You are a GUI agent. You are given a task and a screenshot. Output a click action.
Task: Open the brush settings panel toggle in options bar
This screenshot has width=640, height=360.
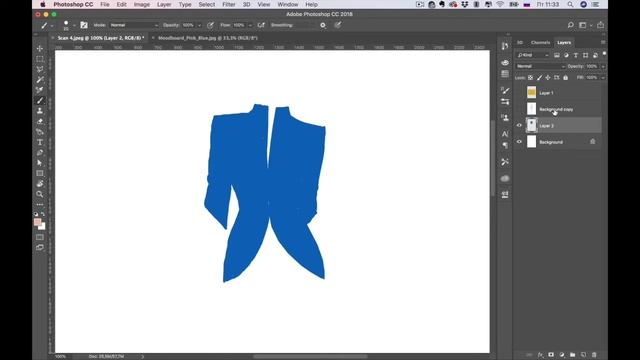84,25
